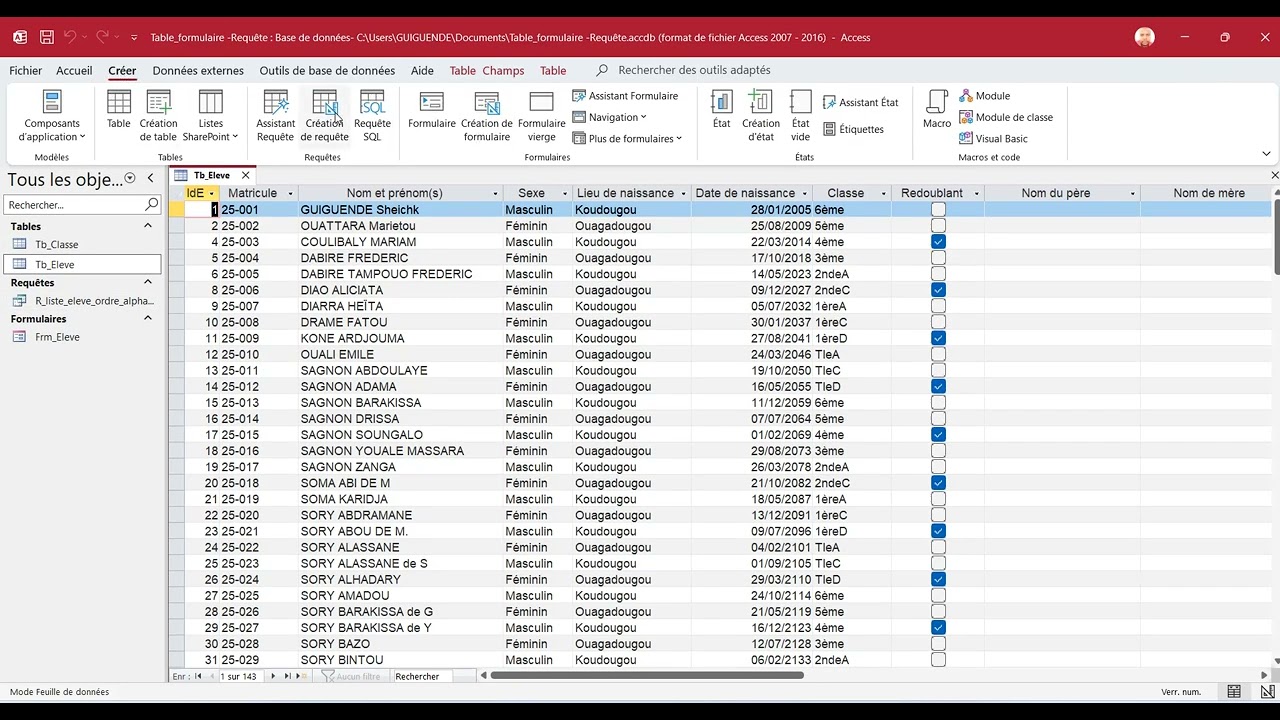Collapse the ribbon using the chevron
The width and height of the screenshot is (1280, 720).
coord(1266,154)
